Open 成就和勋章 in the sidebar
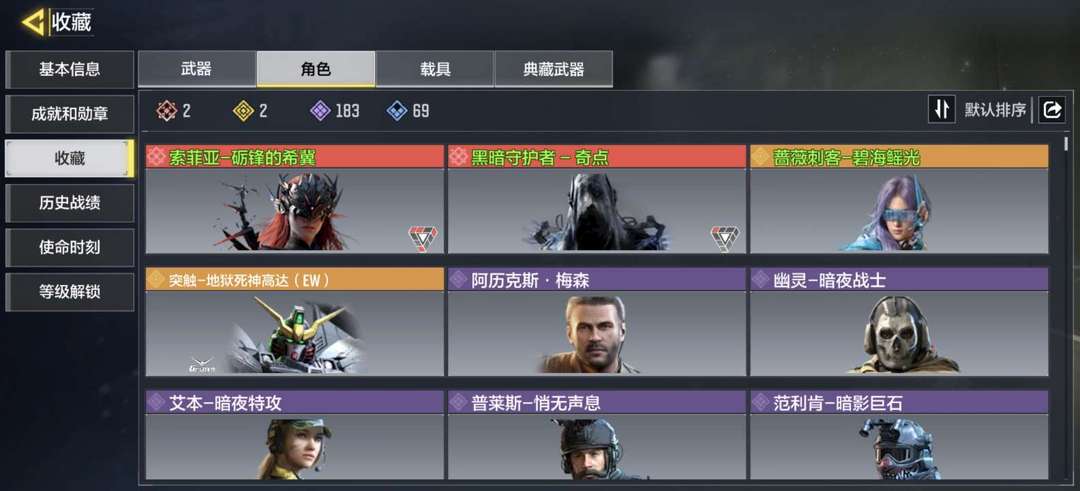1080x491 pixels. click(x=70, y=114)
